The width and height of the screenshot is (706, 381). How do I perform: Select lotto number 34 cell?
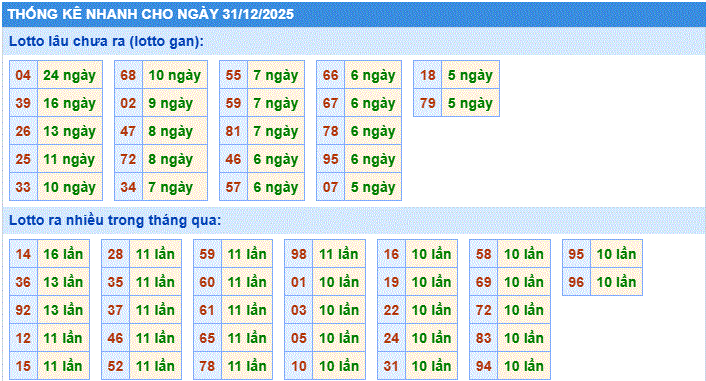pos(128,186)
